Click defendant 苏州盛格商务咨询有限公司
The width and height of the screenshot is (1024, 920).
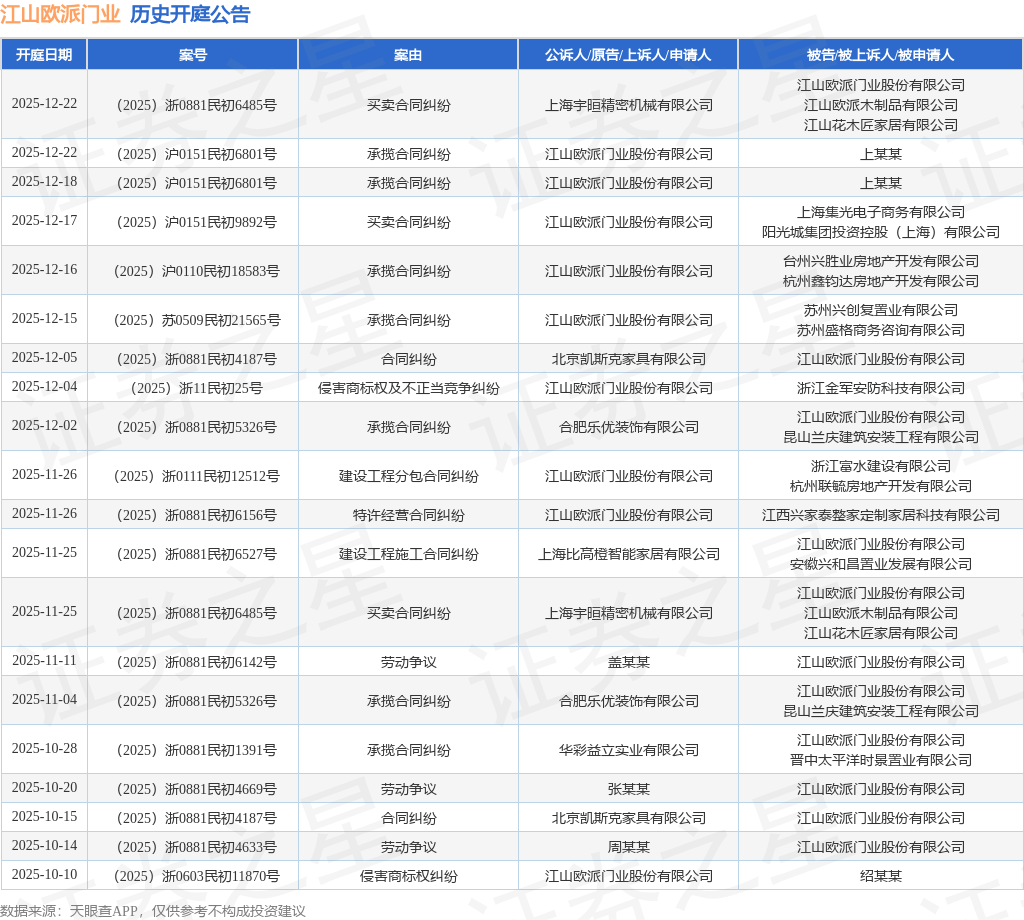point(880,330)
